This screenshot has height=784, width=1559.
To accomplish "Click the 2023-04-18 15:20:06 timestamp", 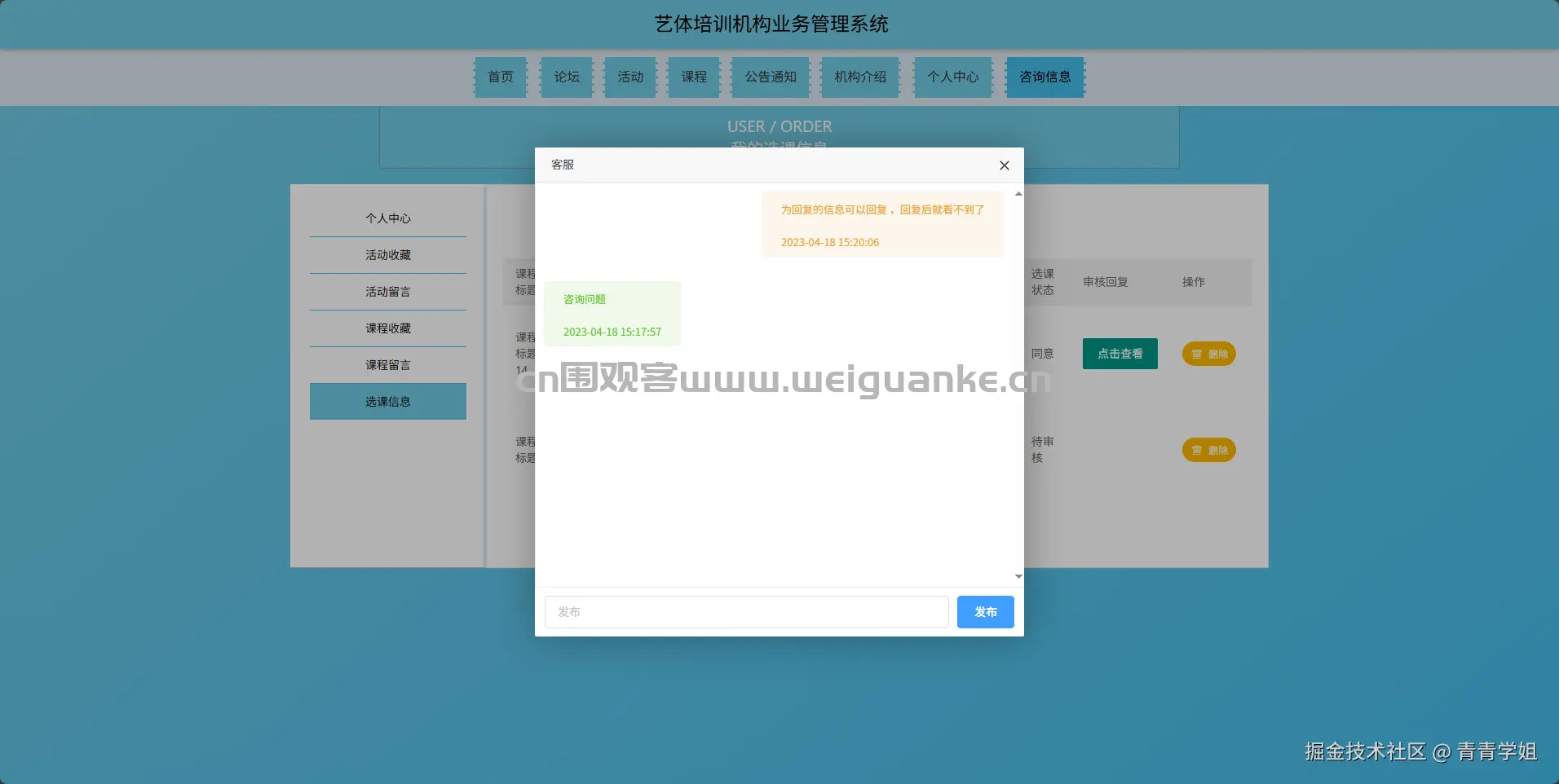I will tap(830, 242).
